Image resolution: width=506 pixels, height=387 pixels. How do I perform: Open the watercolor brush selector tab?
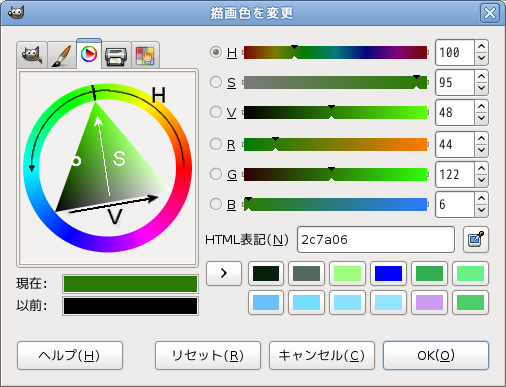point(61,55)
